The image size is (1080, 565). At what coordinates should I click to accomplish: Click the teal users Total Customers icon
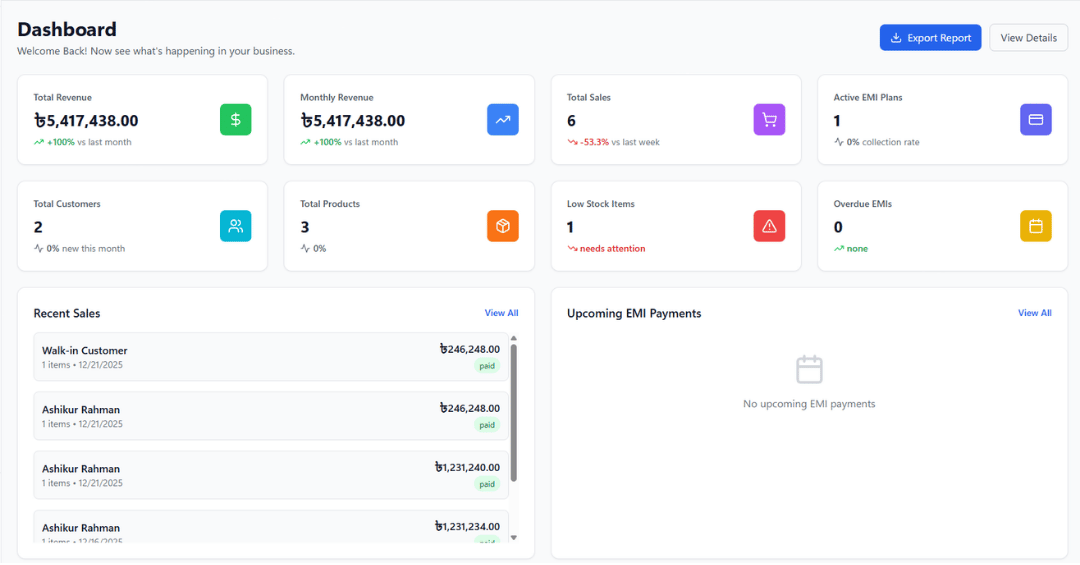coord(236,226)
